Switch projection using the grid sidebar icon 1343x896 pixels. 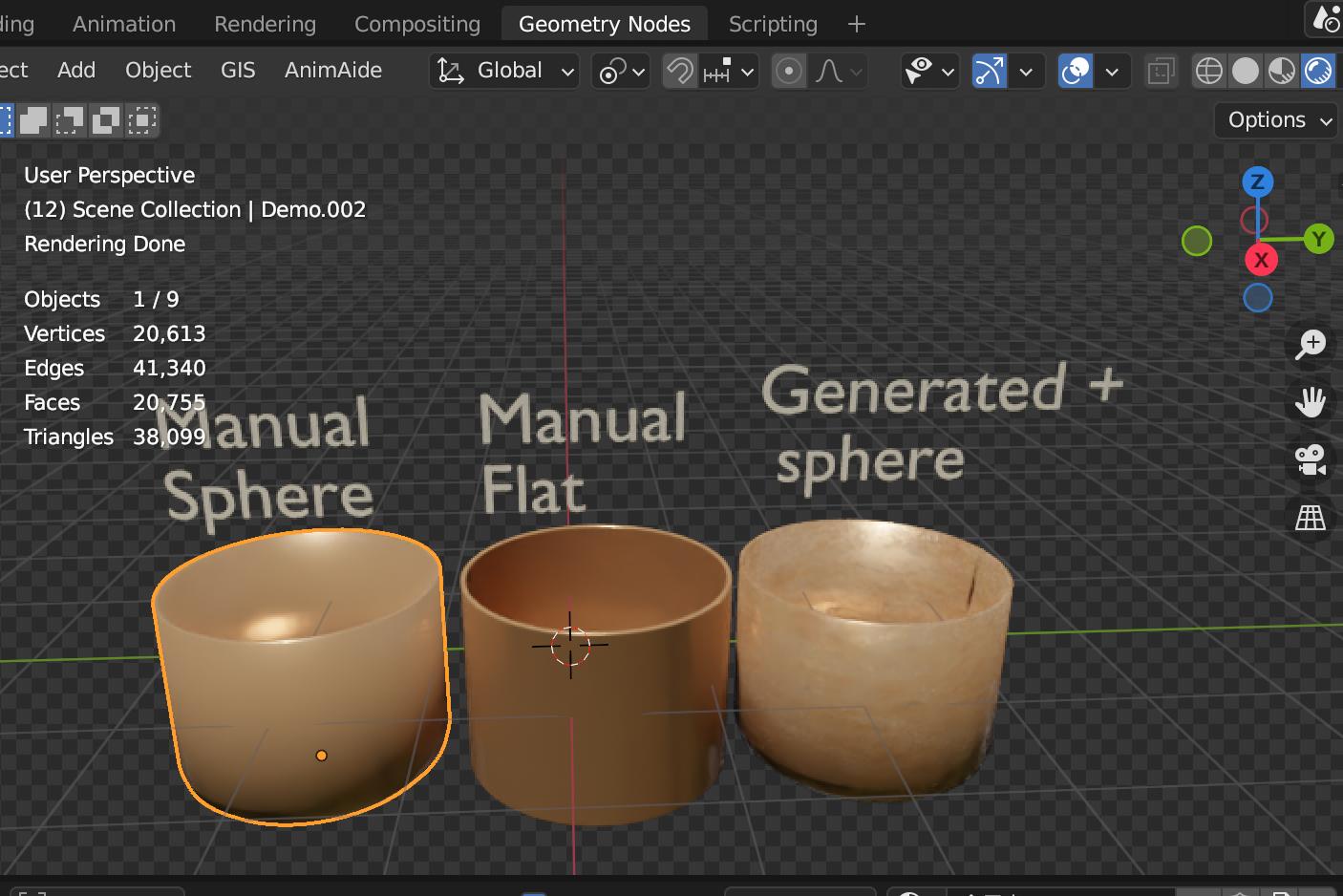tap(1311, 518)
